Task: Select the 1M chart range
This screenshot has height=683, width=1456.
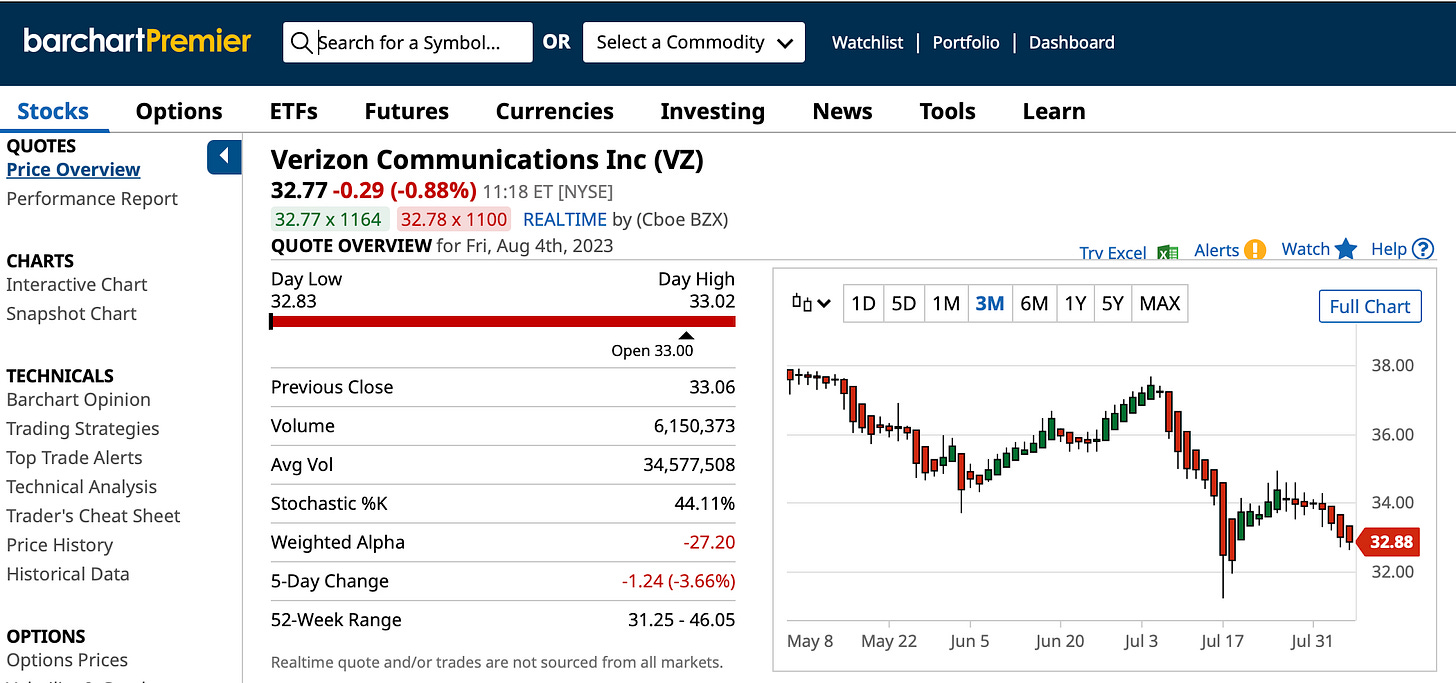Action: (946, 303)
